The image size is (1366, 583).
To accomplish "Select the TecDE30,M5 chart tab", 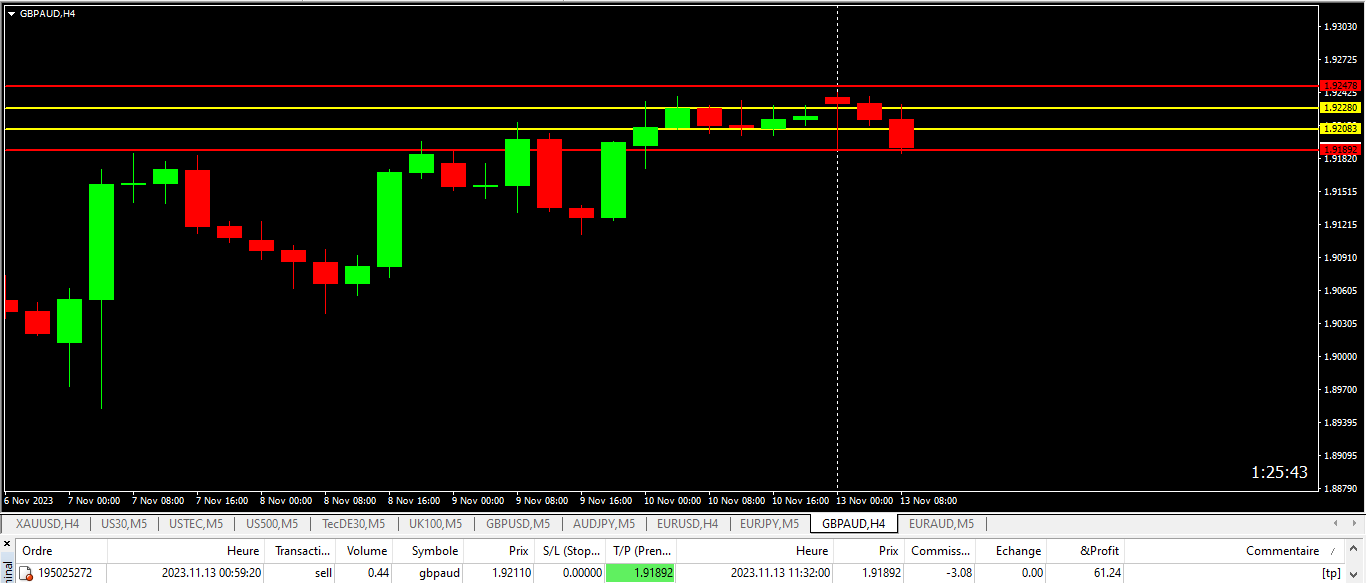I will [354, 523].
